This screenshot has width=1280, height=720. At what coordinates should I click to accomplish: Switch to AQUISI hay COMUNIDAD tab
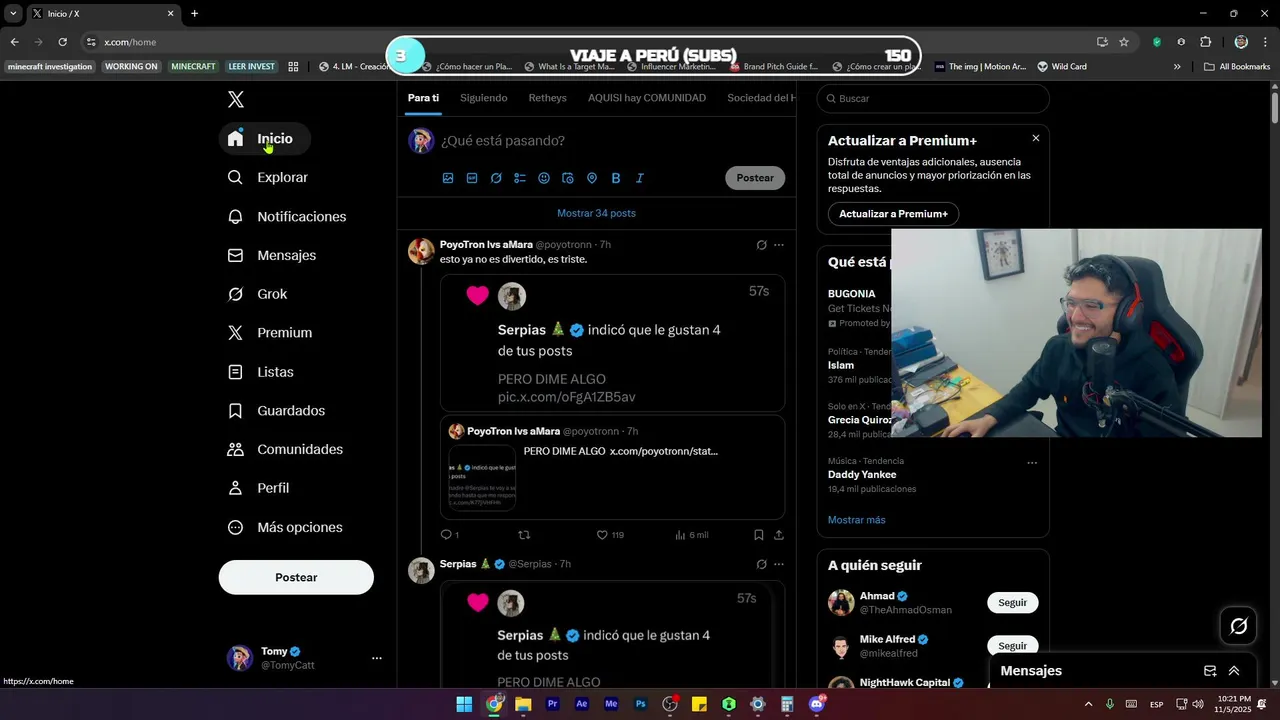tap(647, 98)
